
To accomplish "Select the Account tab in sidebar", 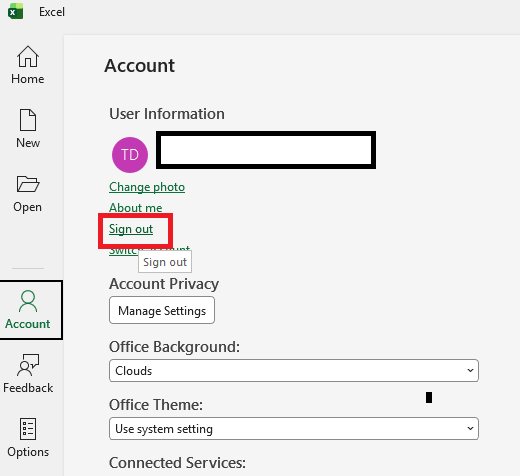I will [31, 310].
